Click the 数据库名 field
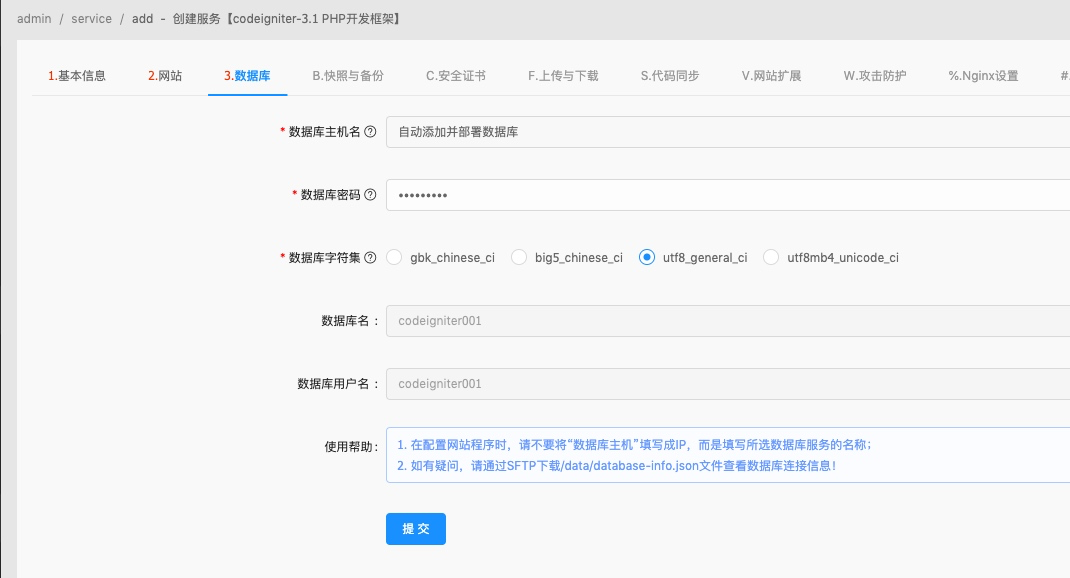 [x=727, y=321]
